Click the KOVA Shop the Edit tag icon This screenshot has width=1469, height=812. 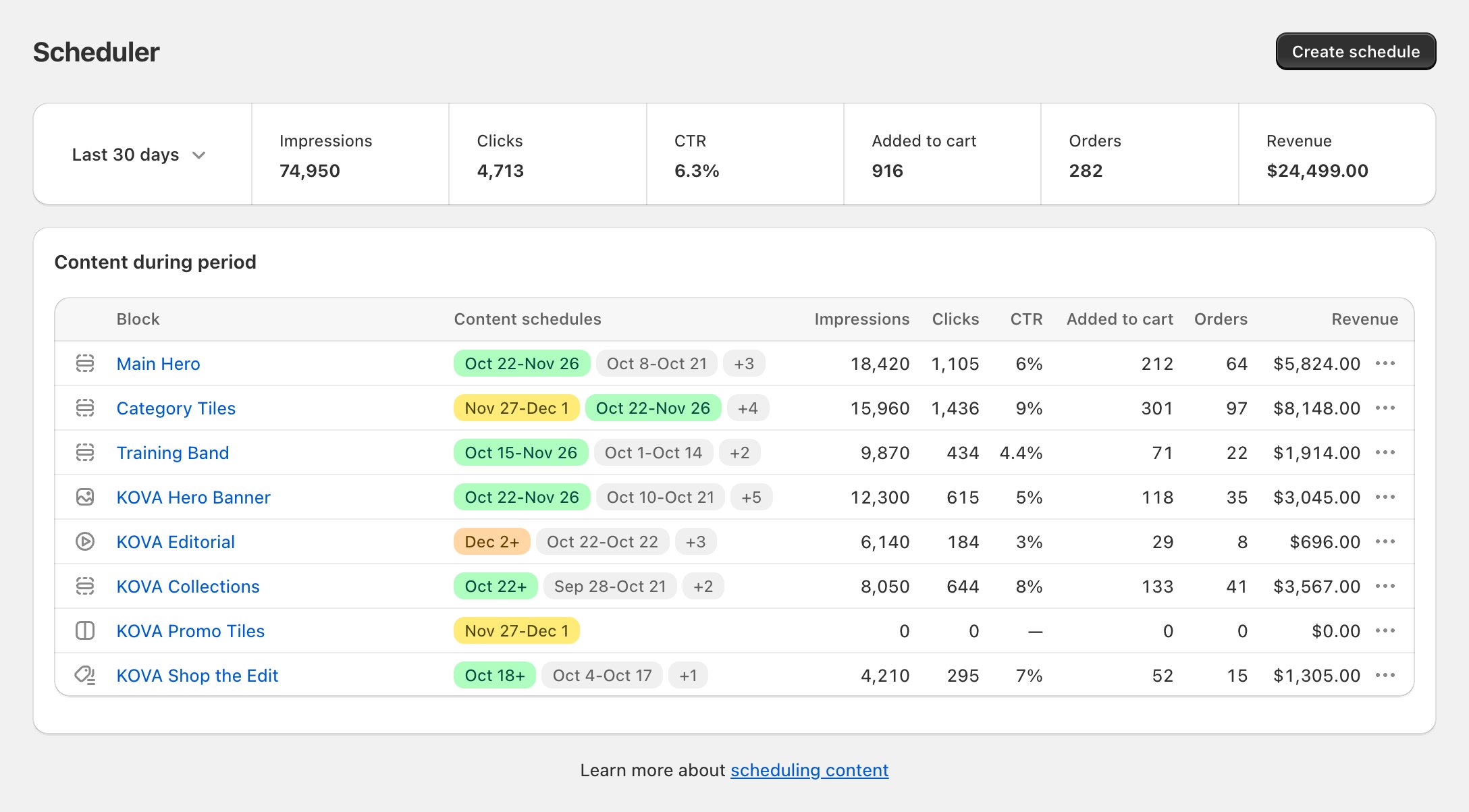(x=85, y=675)
